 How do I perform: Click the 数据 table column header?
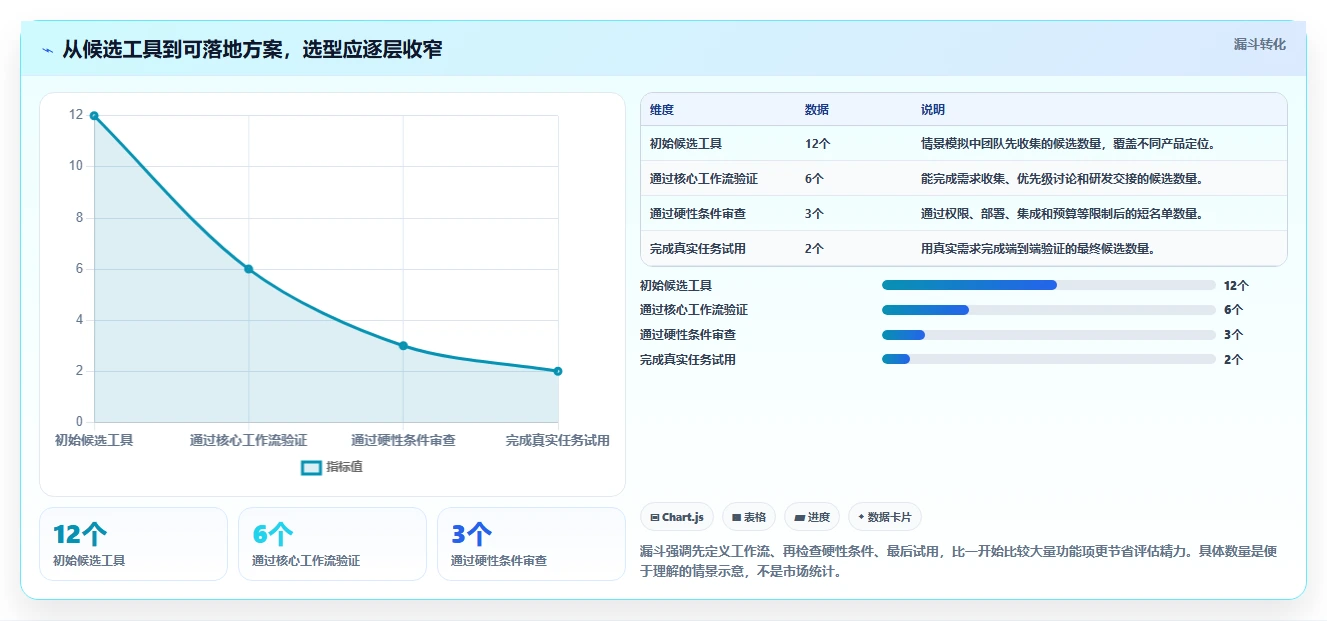click(x=817, y=110)
